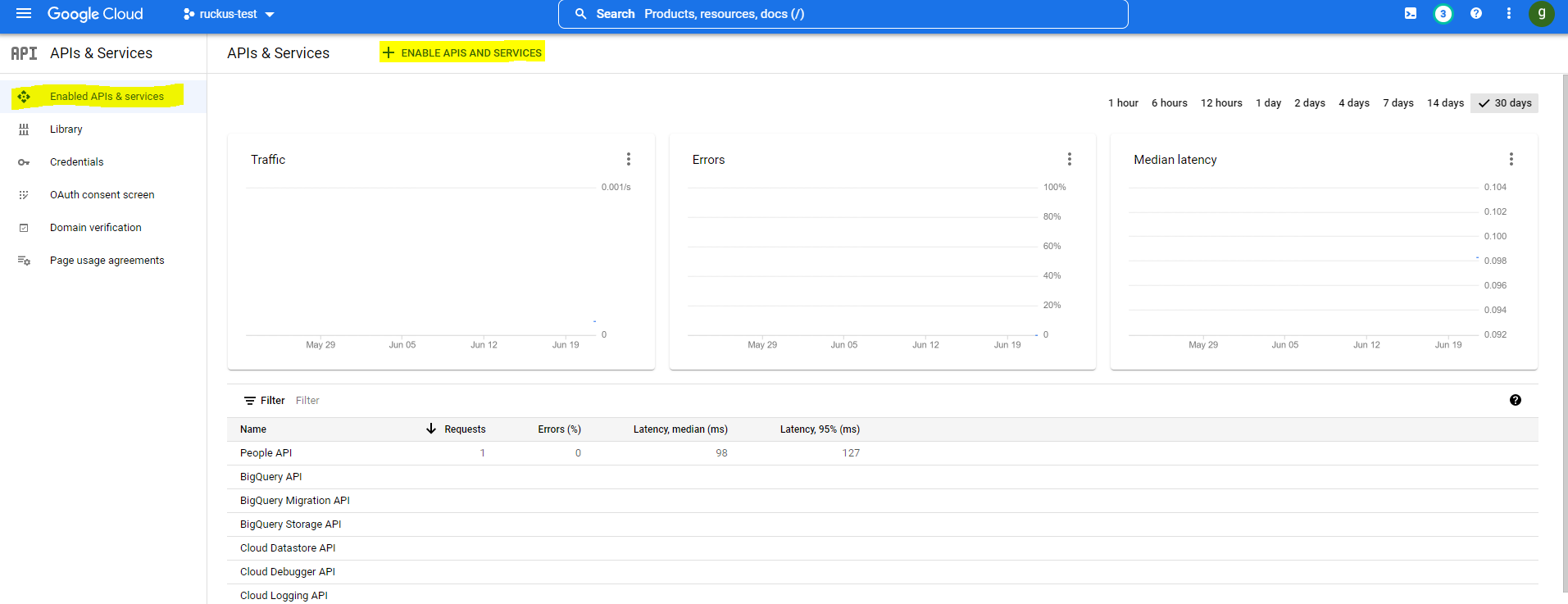Viewport: 1568px width, 604px height.
Task: Open Errors chart options menu
Action: coord(1070,159)
